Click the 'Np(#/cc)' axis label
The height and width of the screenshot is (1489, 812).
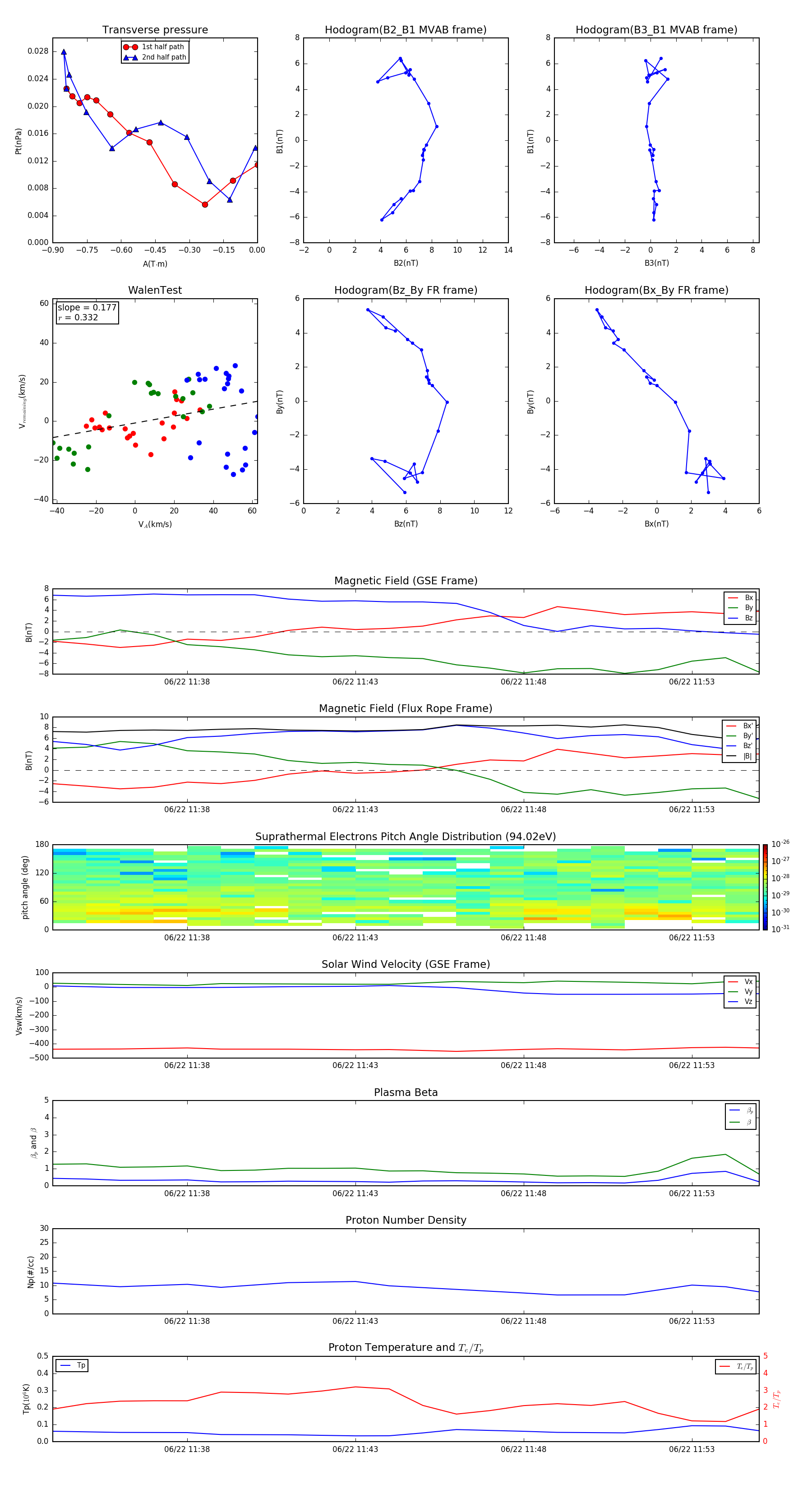(31, 1272)
